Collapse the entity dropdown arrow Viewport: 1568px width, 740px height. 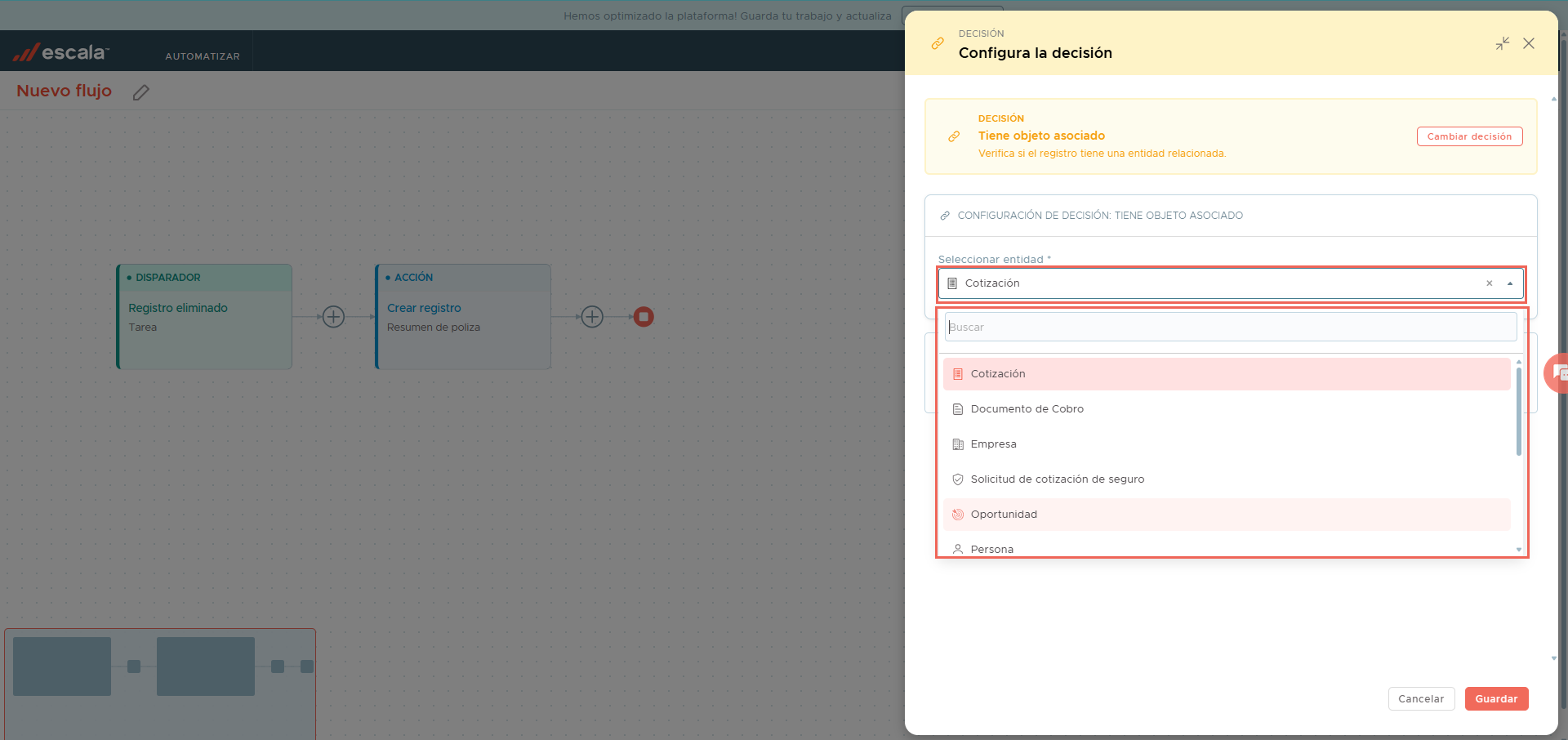point(1510,283)
